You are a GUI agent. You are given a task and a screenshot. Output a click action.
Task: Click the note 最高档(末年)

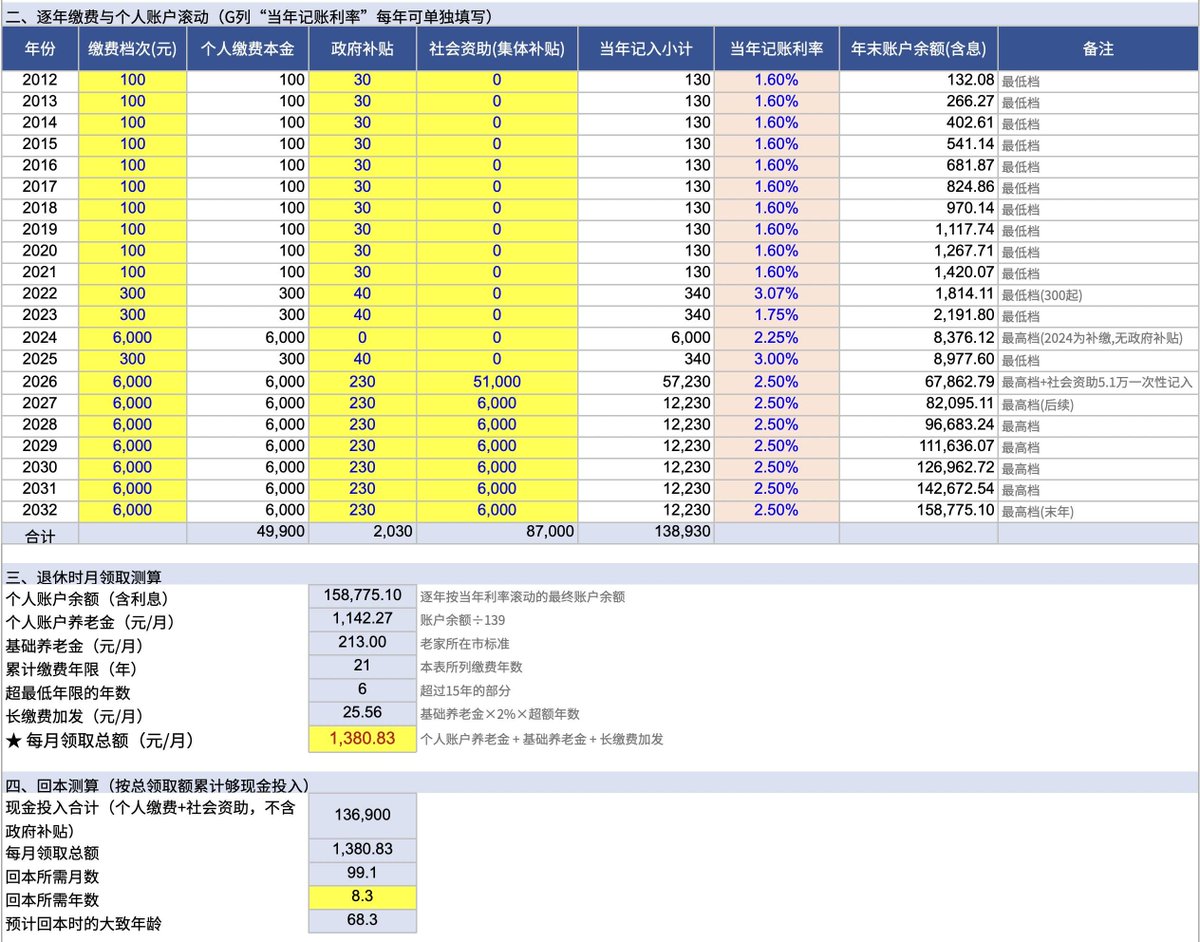pyautogui.click(x=1036, y=510)
